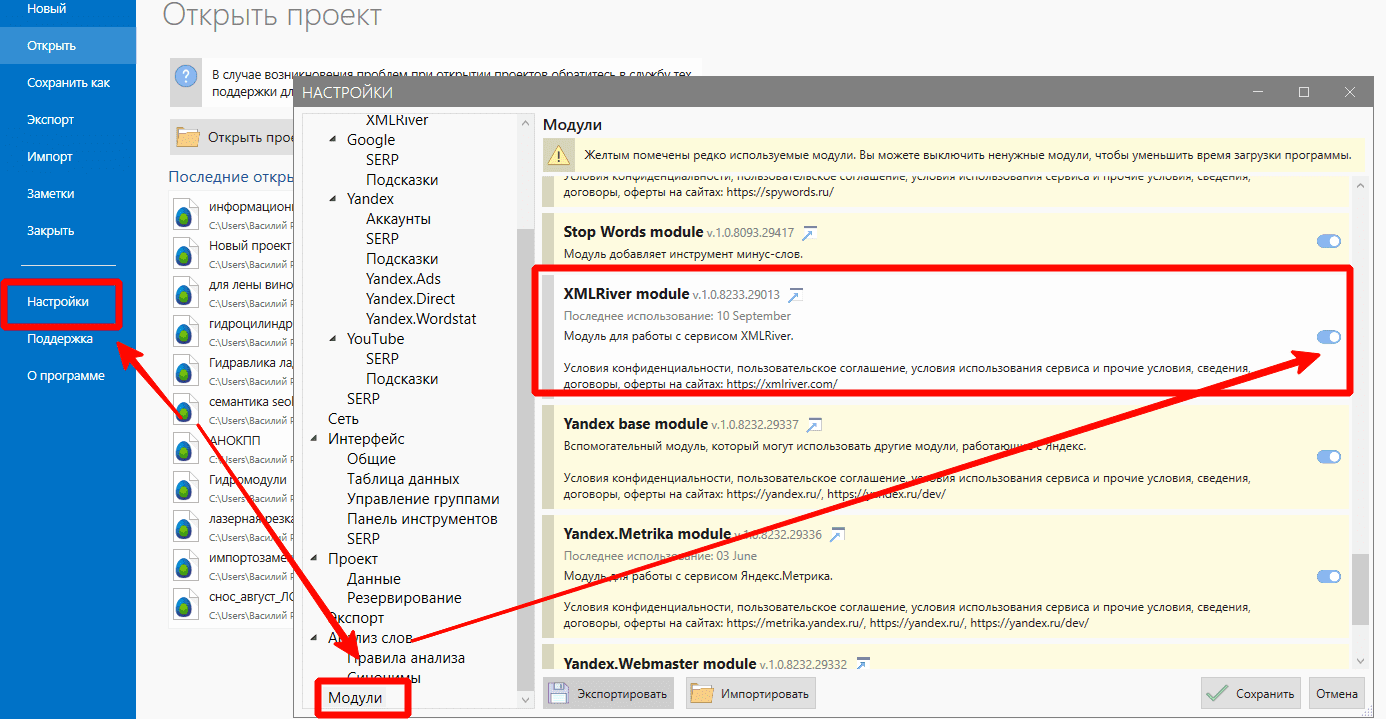Select Таблица данных in settings tree
The image size is (1386, 719).
(403, 479)
